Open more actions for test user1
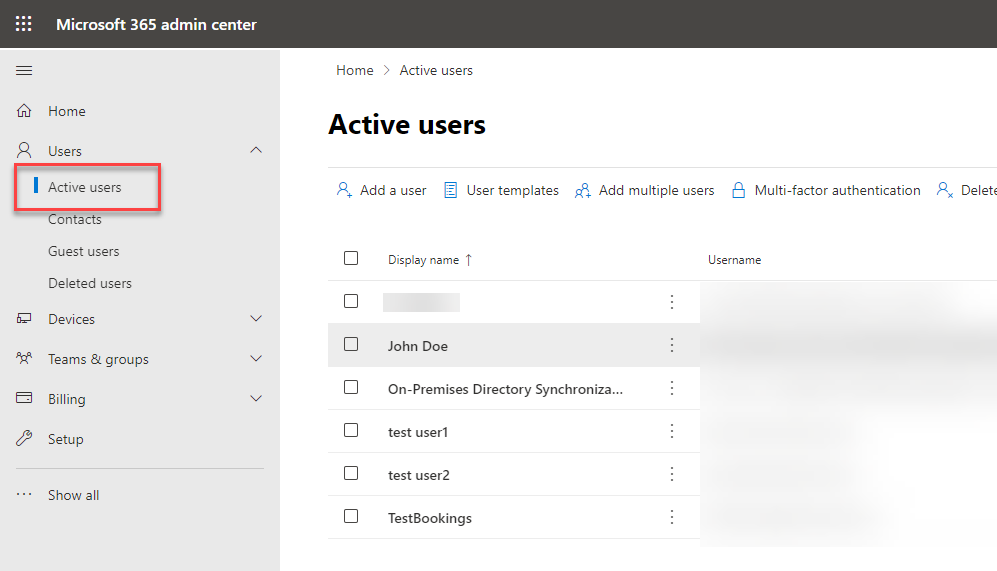 click(x=671, y=432)
